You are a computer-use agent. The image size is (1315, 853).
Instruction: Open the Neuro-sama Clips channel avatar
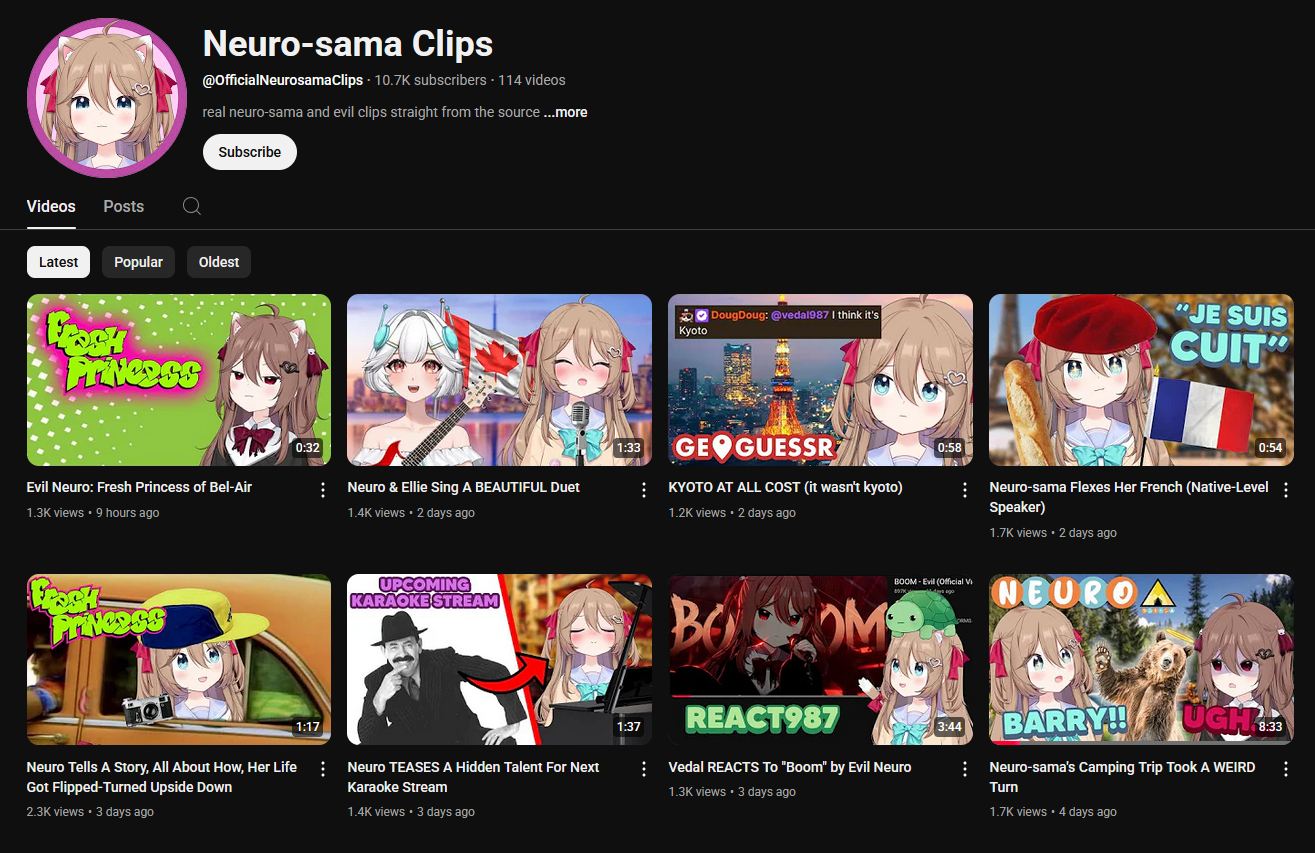tap(107, 98)
